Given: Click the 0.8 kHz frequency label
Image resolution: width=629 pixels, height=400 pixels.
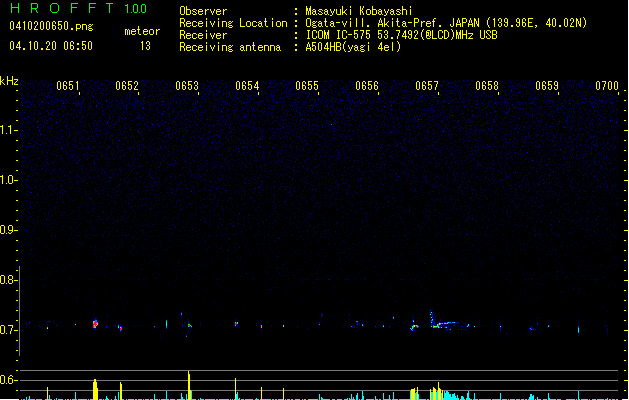Looking at the screenshot, I should tap(8, 280).
